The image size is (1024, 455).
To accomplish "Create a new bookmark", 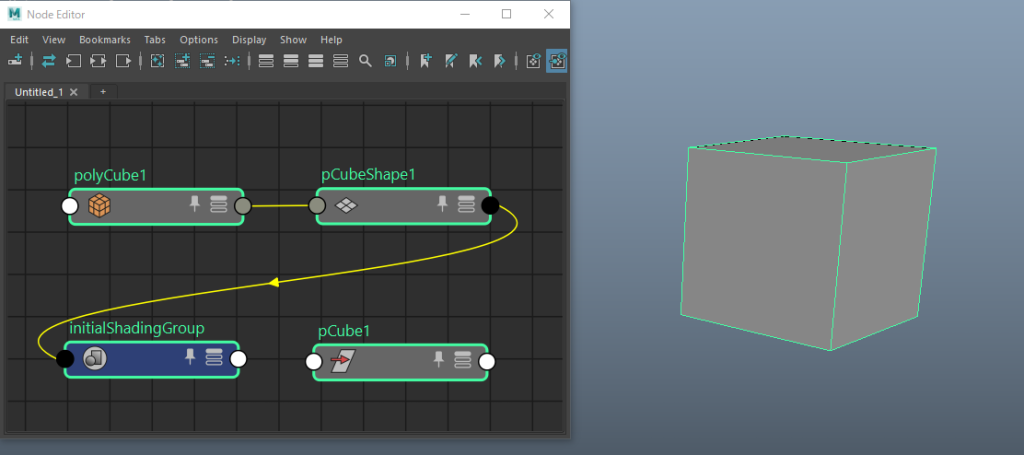I will tap(426, 61).
